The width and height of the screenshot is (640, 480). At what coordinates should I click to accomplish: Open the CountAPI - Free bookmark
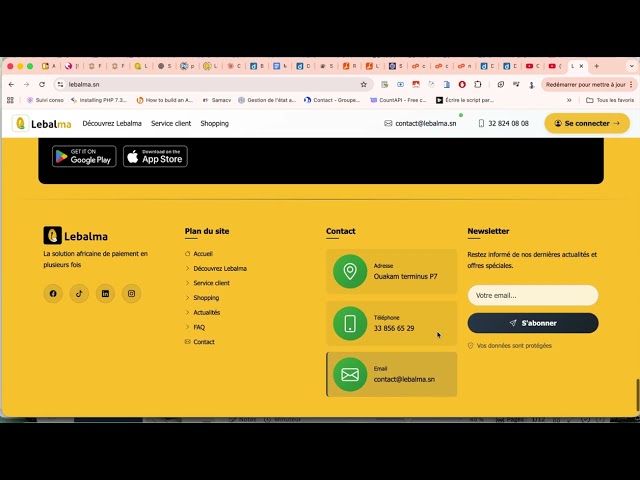[398, 100]
